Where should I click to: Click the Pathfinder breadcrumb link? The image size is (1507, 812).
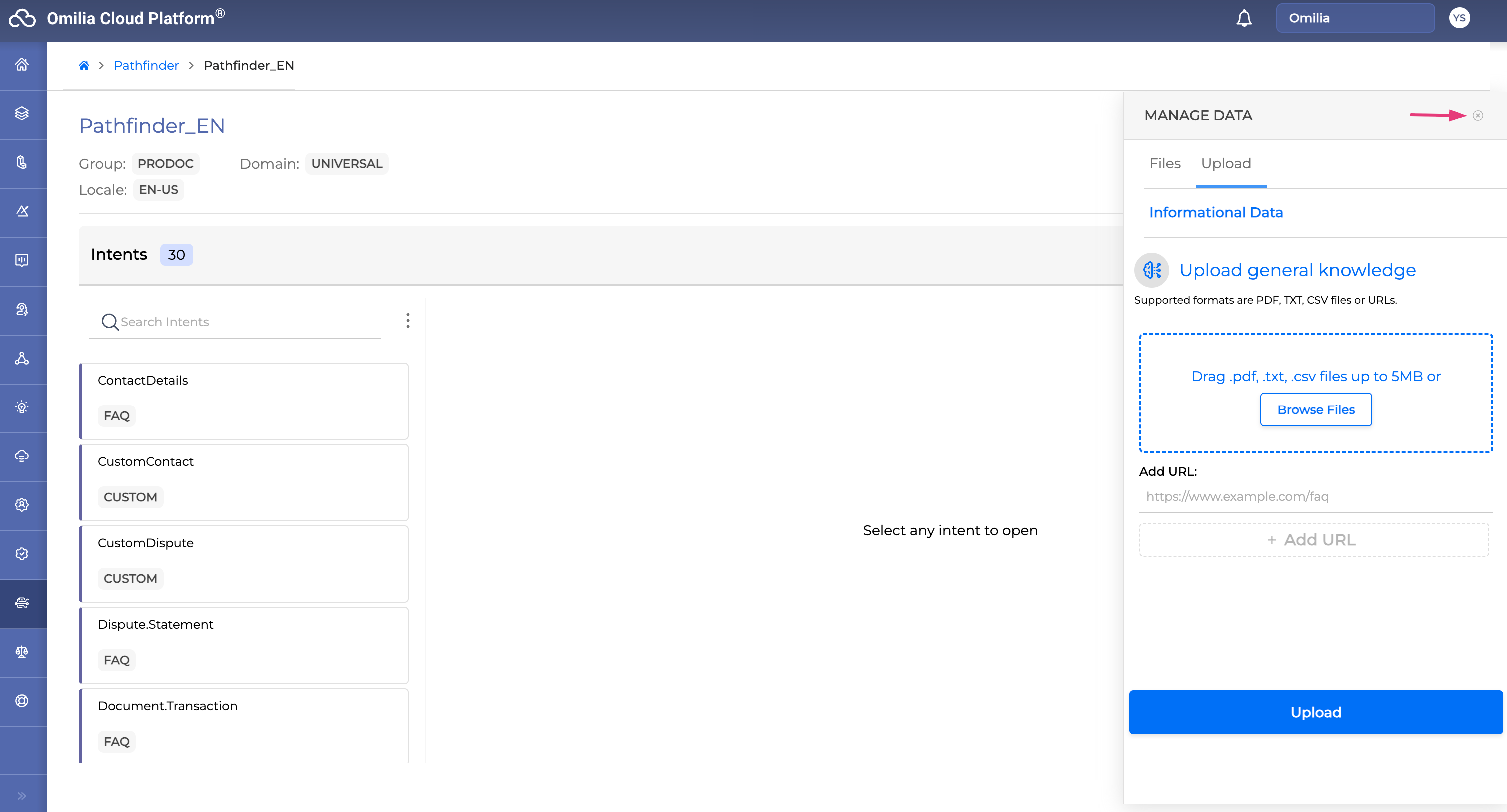pyautogui.click(x=146, y=65)
